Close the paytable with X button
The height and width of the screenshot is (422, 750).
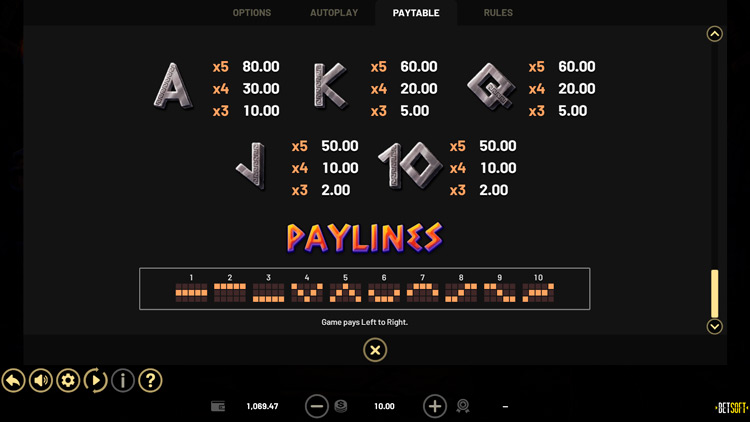coord(374,350)
